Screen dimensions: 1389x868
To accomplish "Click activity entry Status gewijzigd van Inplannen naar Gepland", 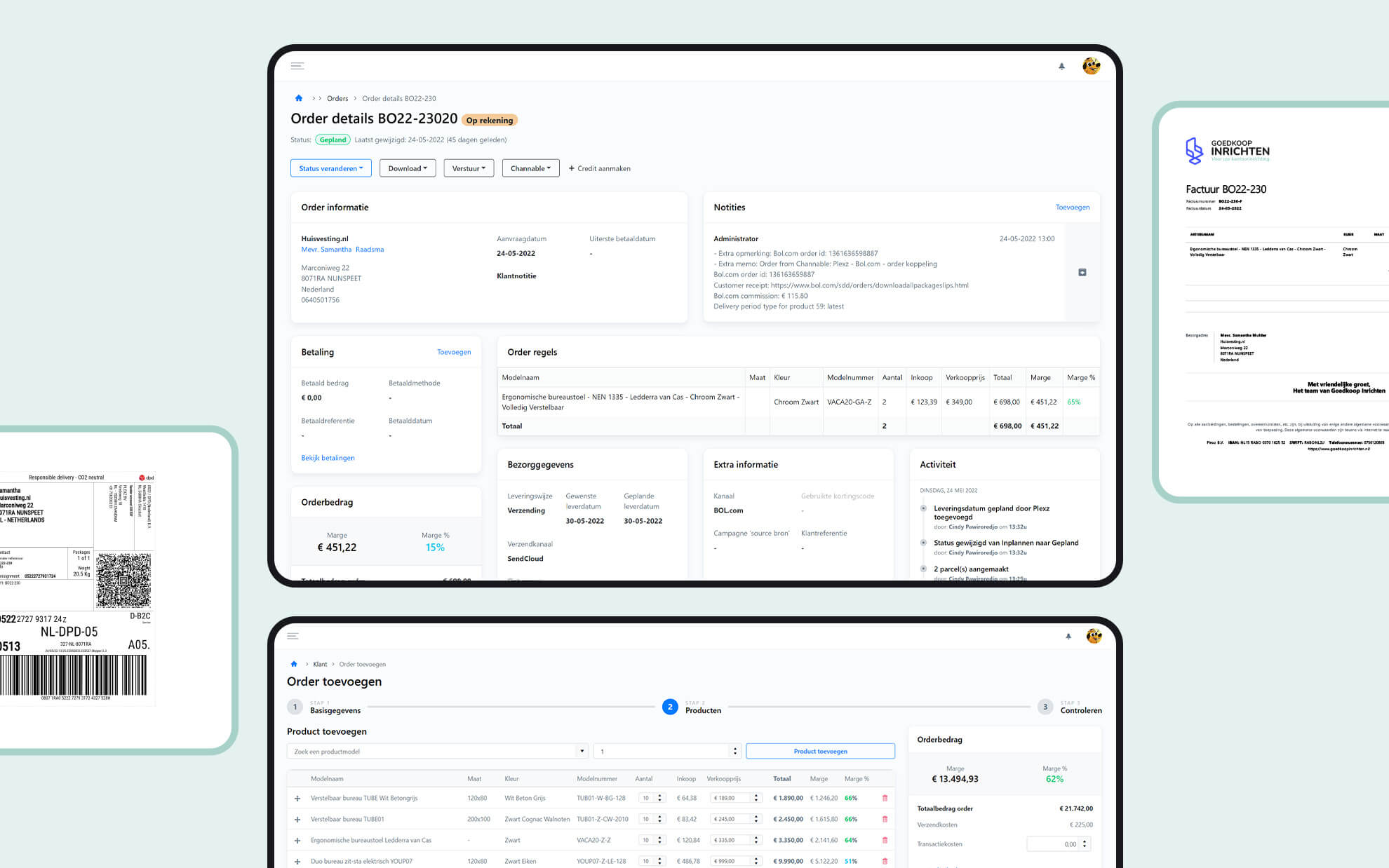I will tap(1006, 543).
